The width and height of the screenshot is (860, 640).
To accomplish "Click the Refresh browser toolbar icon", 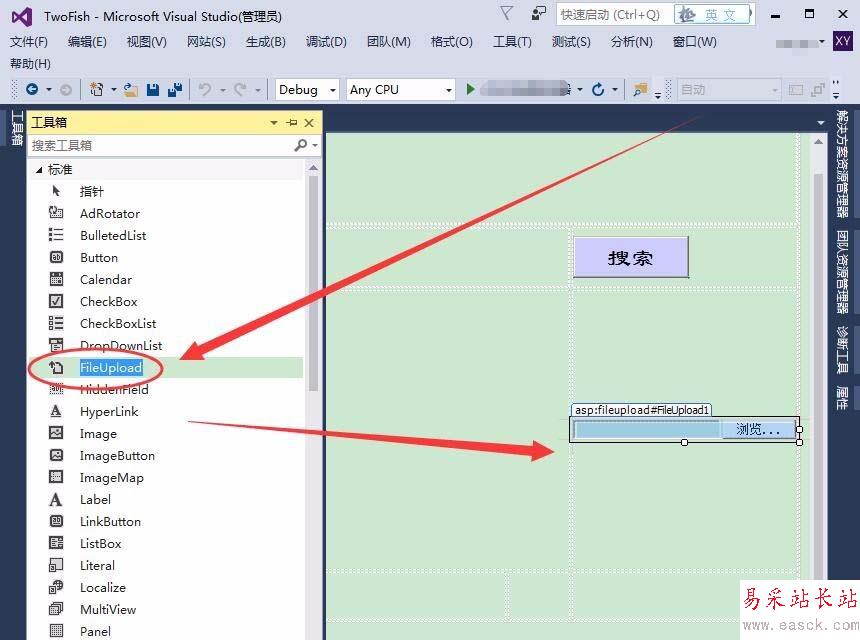I will tap(598, 89).
